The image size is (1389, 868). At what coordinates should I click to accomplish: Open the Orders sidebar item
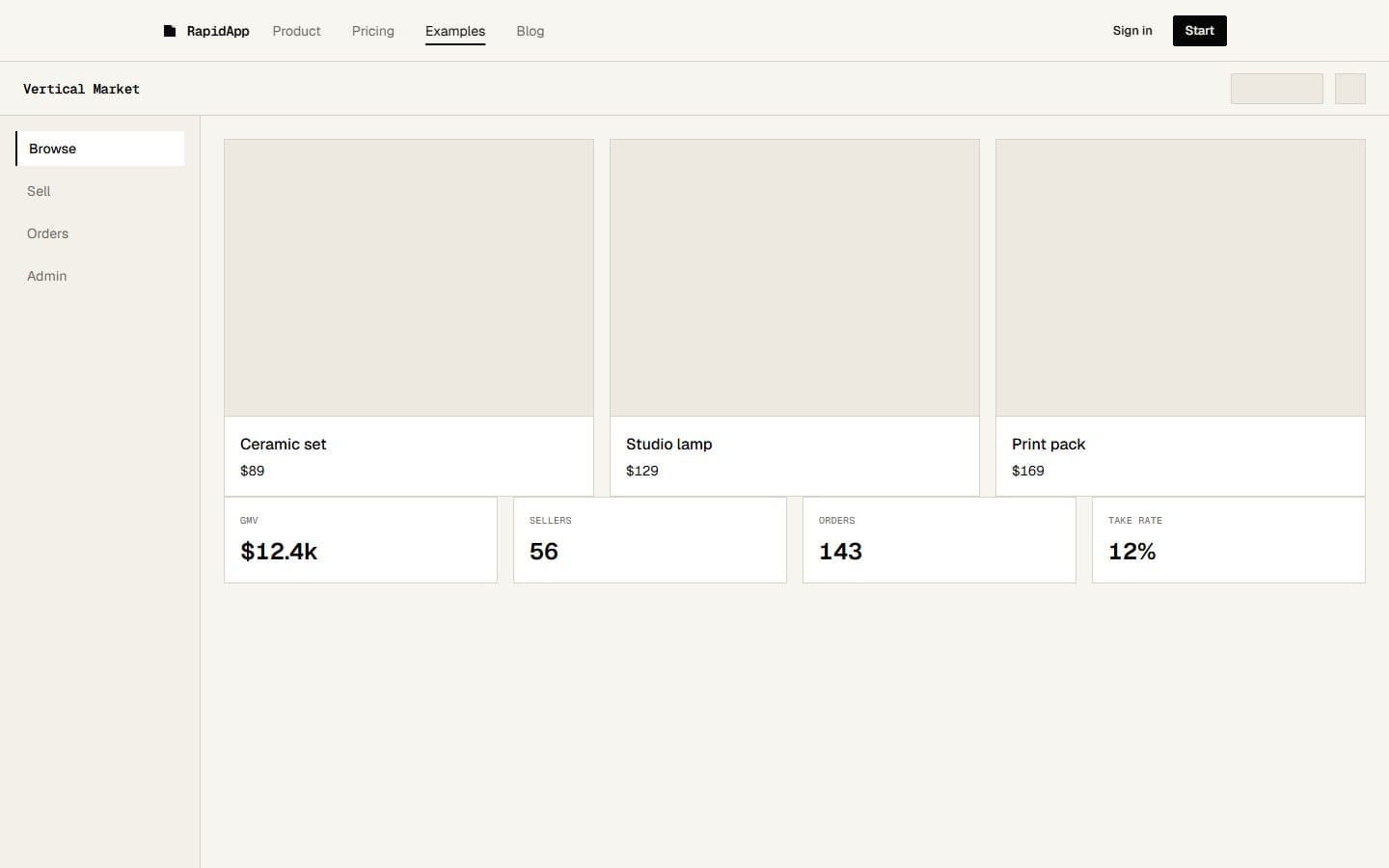pos(100,233)
